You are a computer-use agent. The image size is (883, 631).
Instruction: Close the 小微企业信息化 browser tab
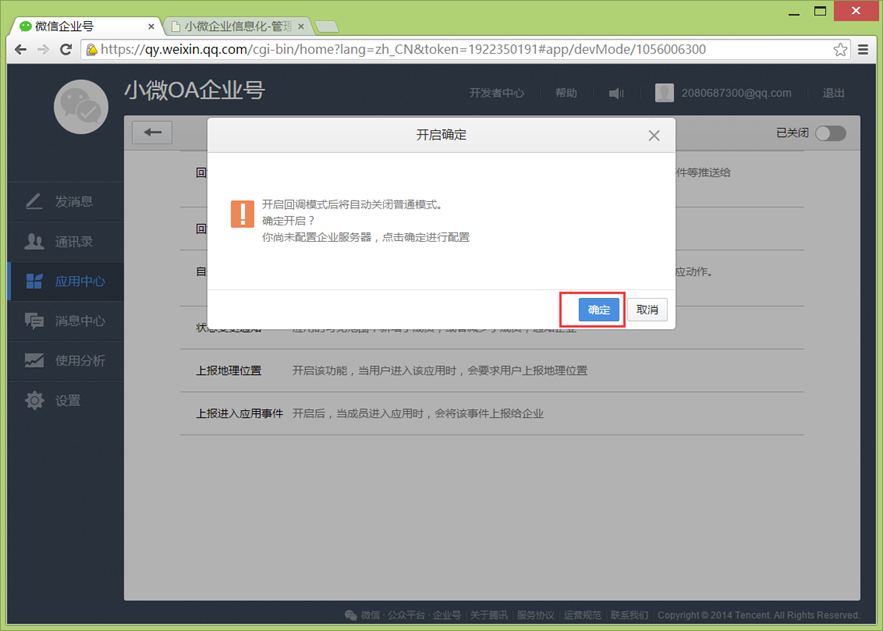301,26
